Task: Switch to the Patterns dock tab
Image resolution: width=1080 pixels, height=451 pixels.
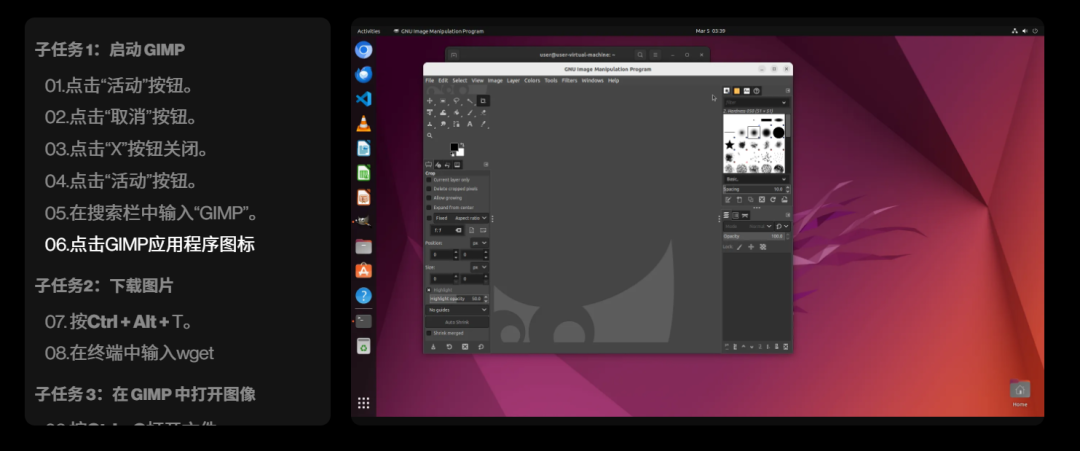Action: pos(736,91)
